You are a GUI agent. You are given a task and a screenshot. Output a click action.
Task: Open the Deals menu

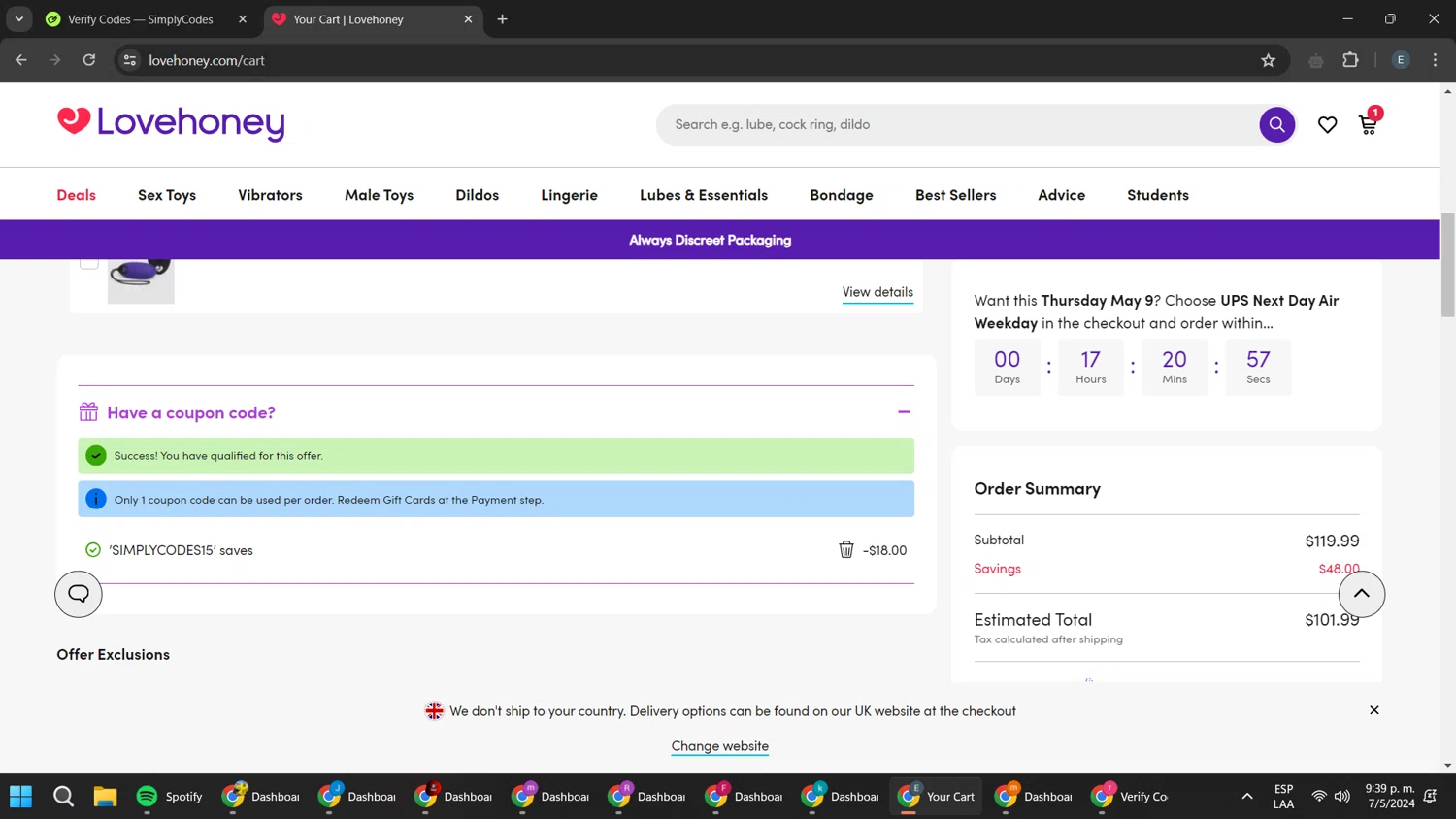(x=76, y=195)
